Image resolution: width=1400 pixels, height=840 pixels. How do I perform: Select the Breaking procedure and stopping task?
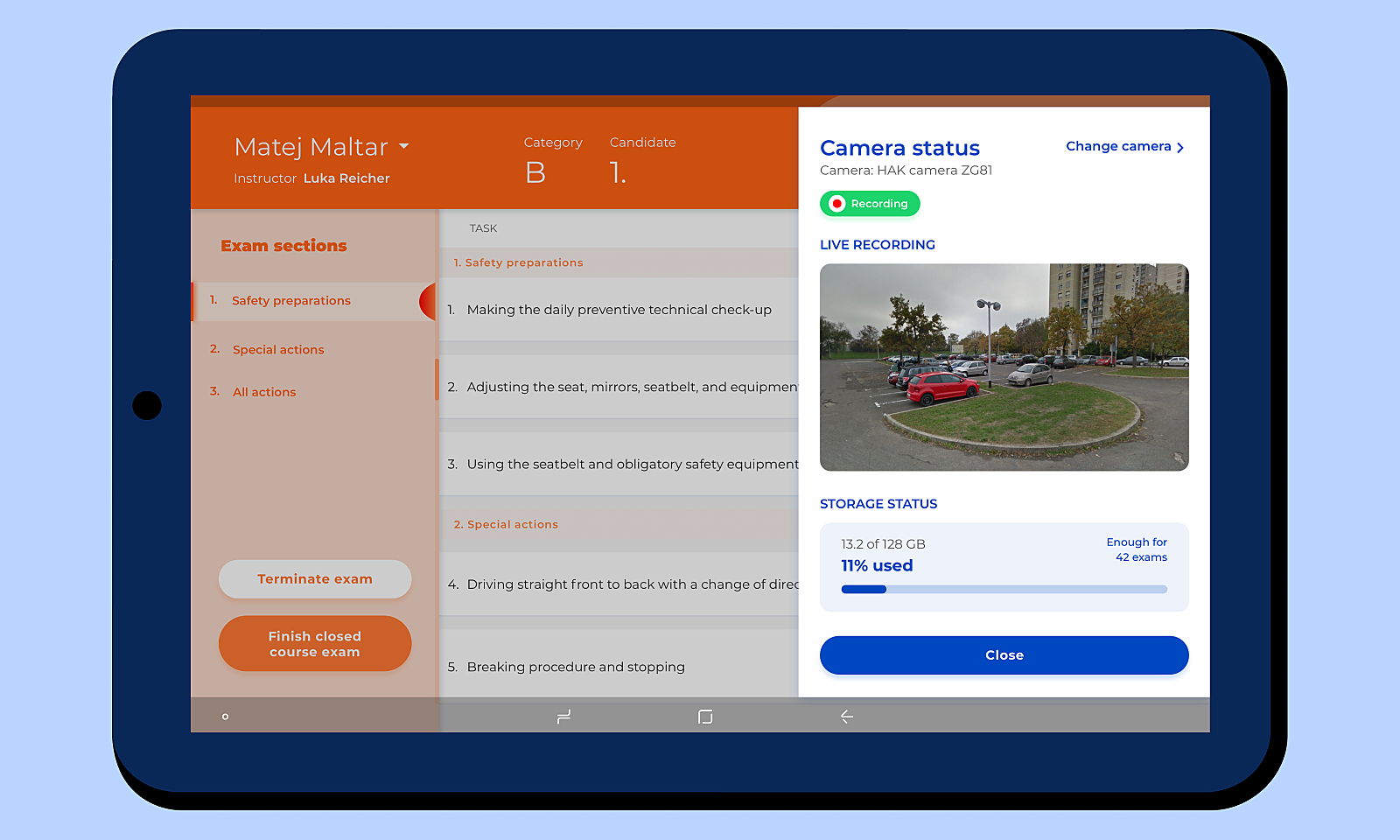(576, 667)
